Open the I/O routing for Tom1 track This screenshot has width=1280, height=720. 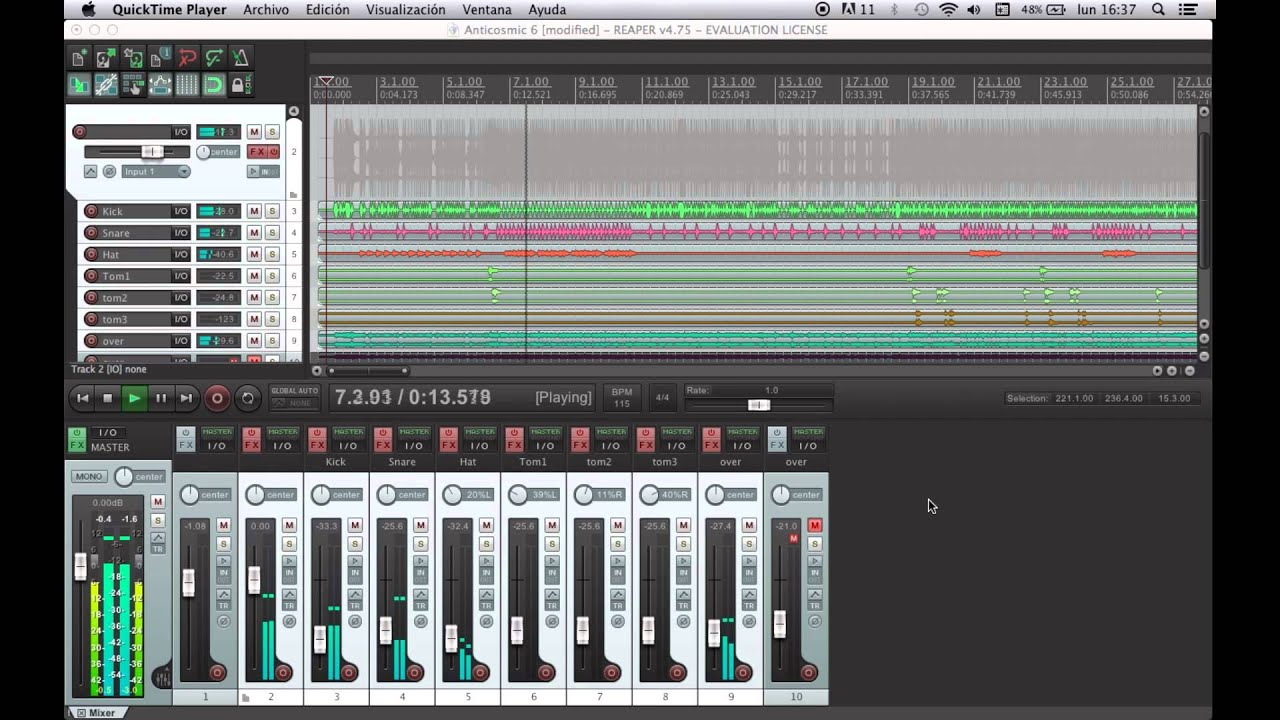pos(181,276)
